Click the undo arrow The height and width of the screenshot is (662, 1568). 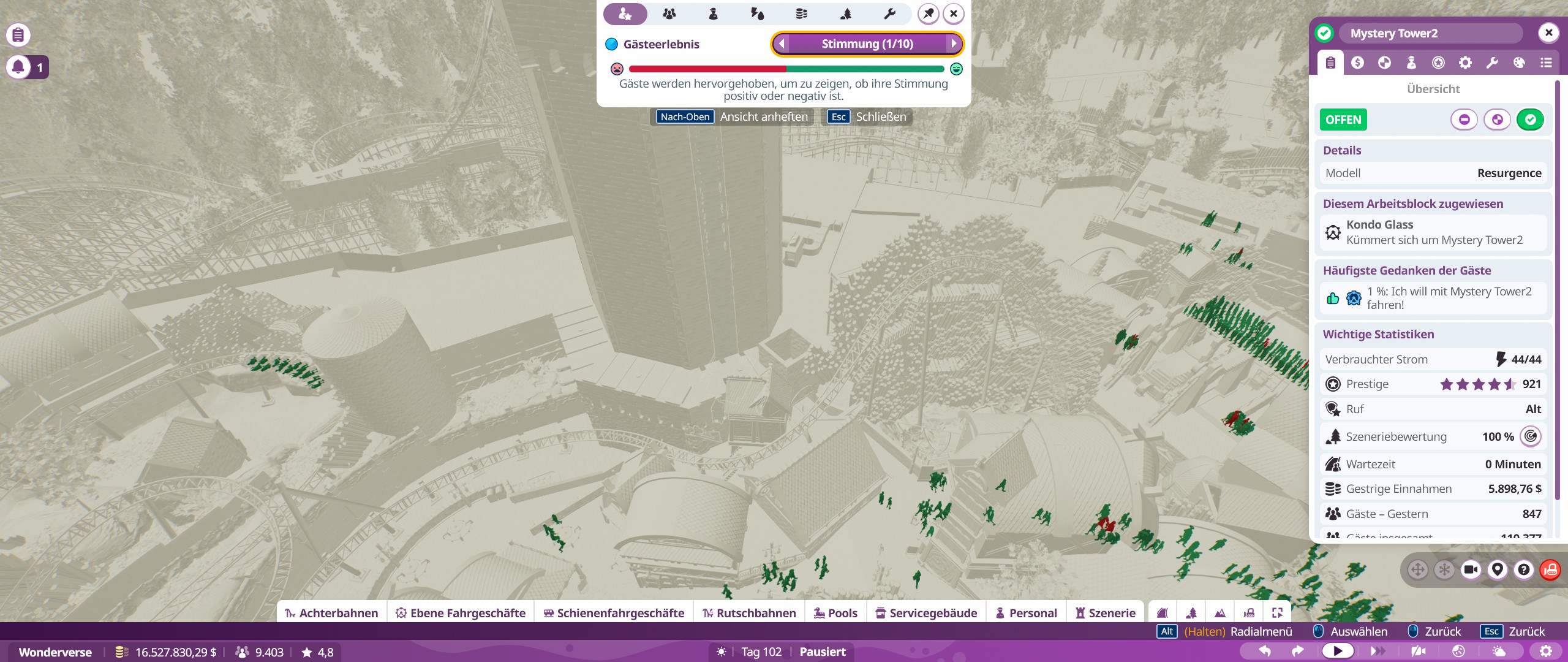pyautogui.click(x=1264, y=651)
